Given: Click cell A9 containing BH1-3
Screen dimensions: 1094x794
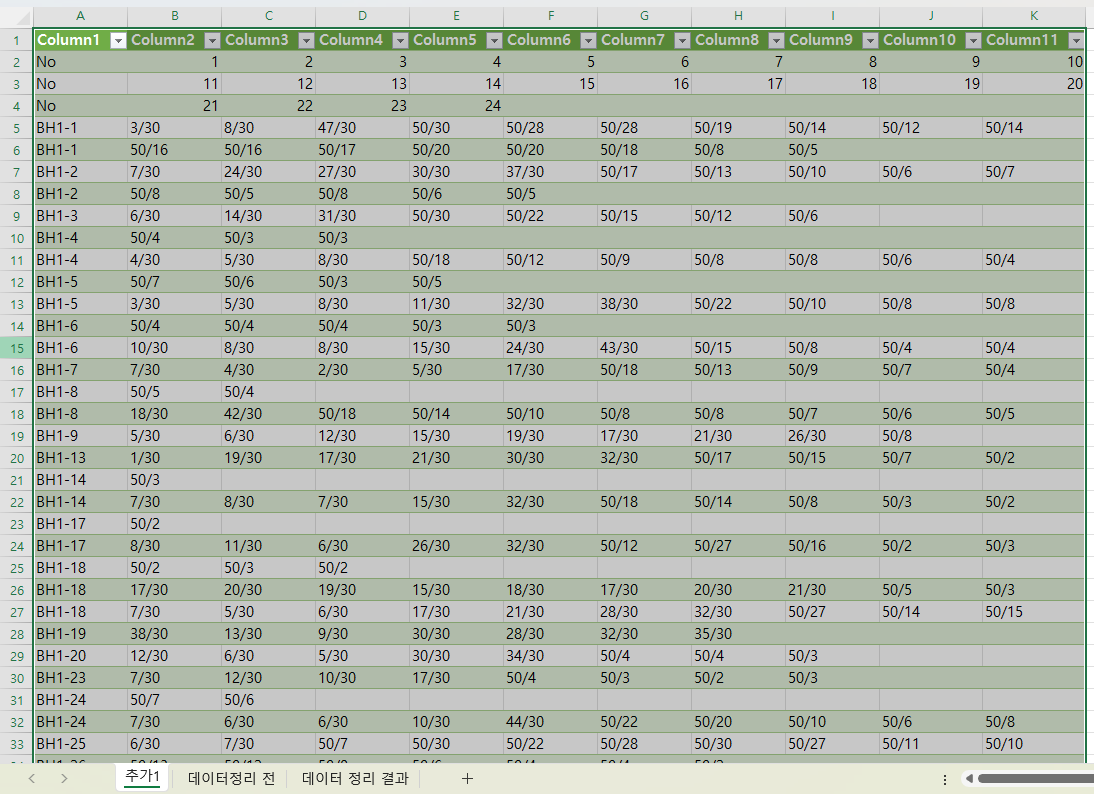Looking at the screenshot, I should (x=80, y=216).
